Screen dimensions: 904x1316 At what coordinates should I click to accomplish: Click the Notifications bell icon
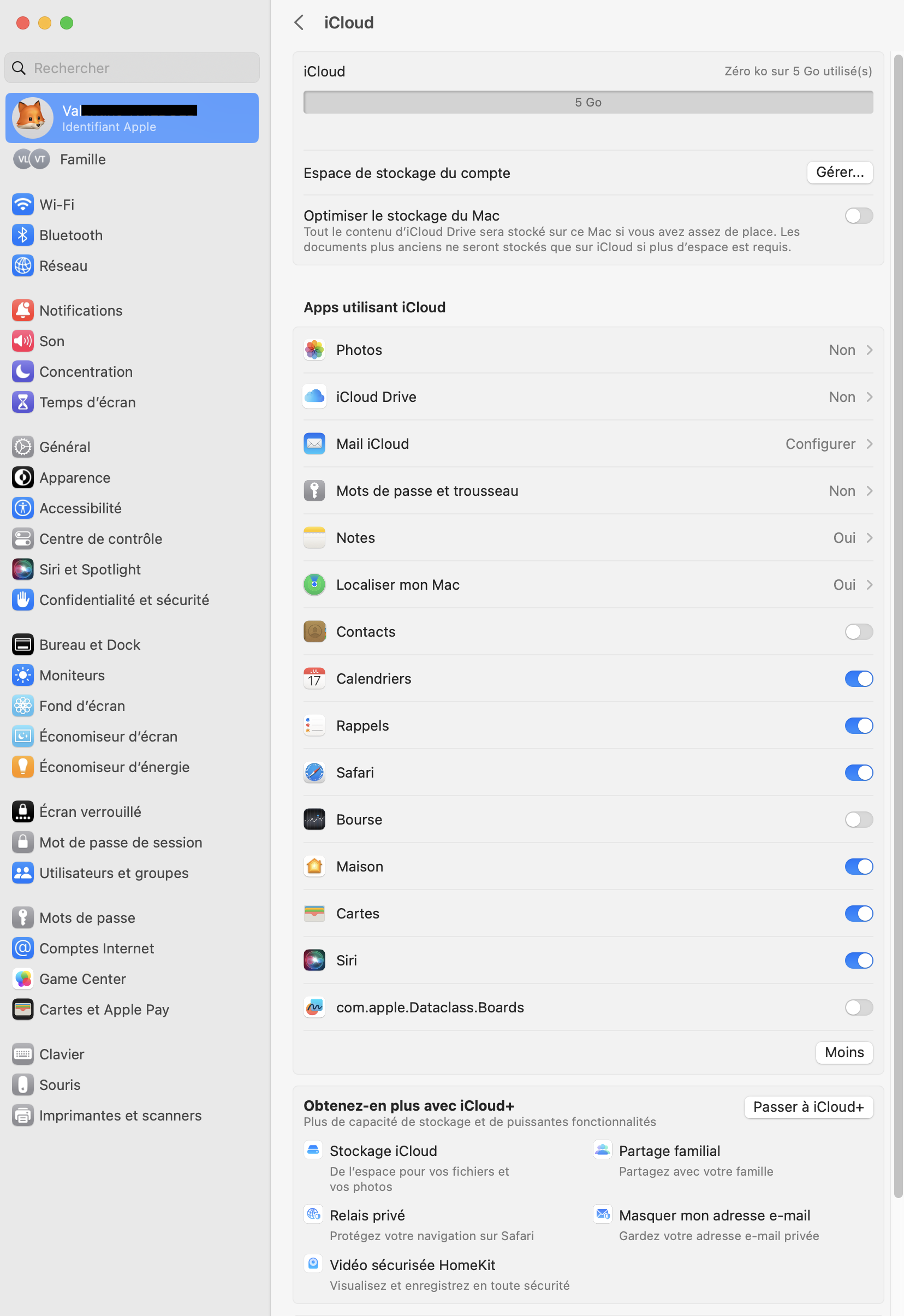pyautogui.click(x=23, y=311)
